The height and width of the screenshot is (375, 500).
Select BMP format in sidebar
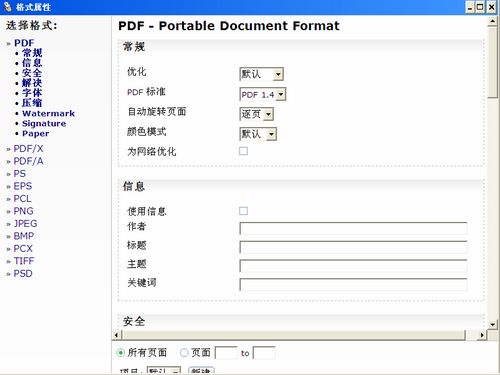coord(24,236)
